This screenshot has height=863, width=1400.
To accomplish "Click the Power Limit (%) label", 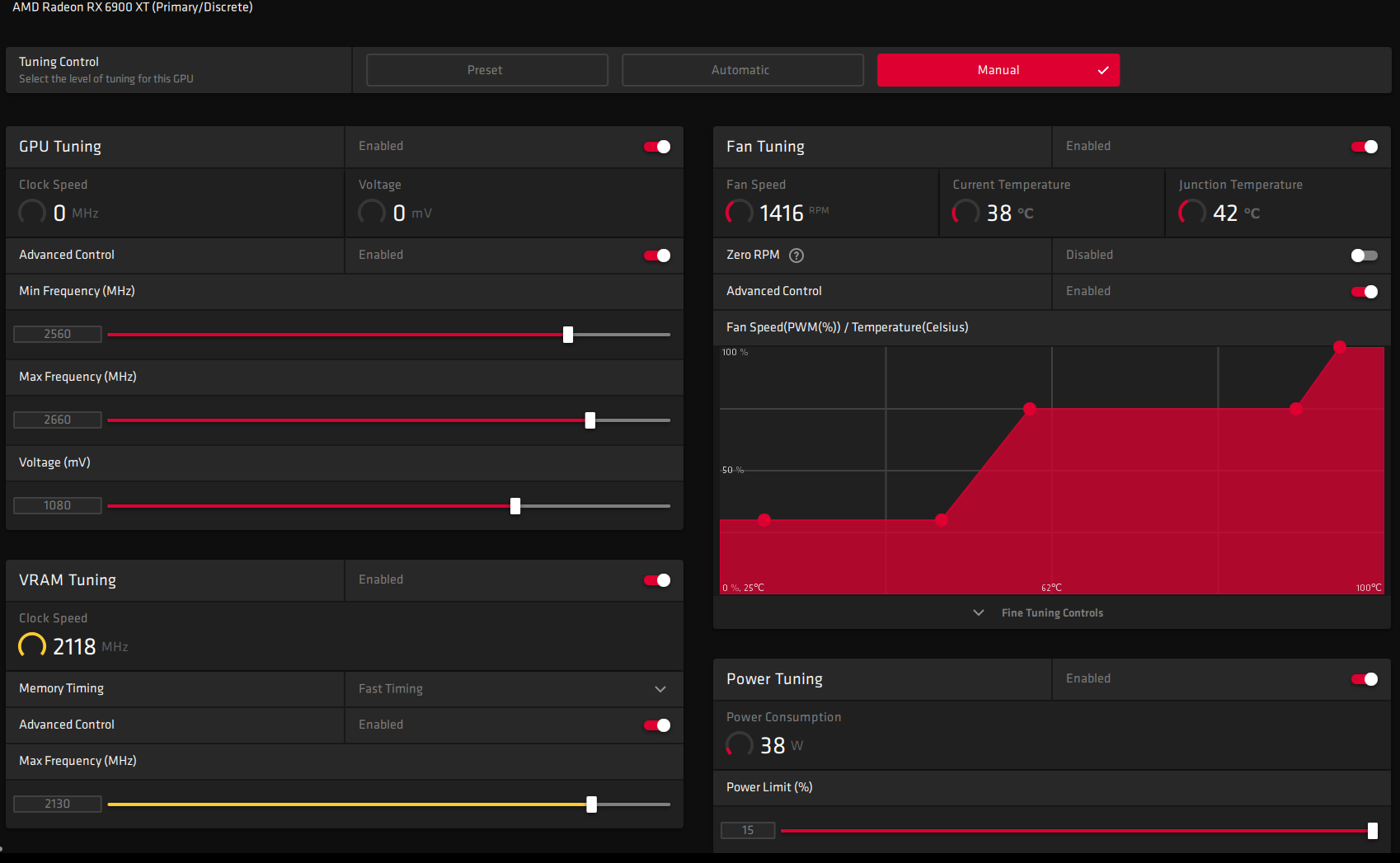I will (769, 788).
